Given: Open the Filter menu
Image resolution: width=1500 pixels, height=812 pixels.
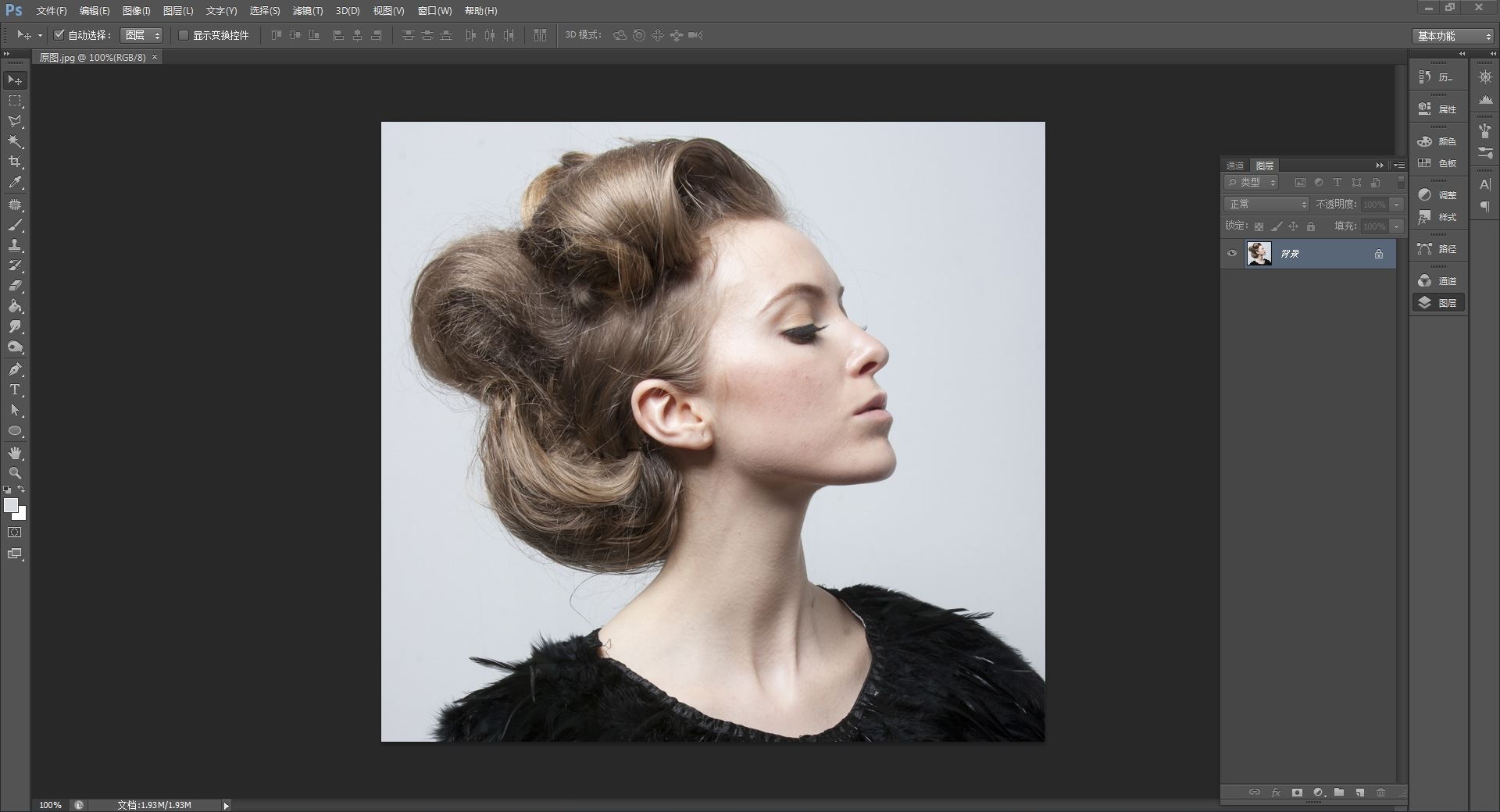Looking at the screenshot, I should coord(307,11).
